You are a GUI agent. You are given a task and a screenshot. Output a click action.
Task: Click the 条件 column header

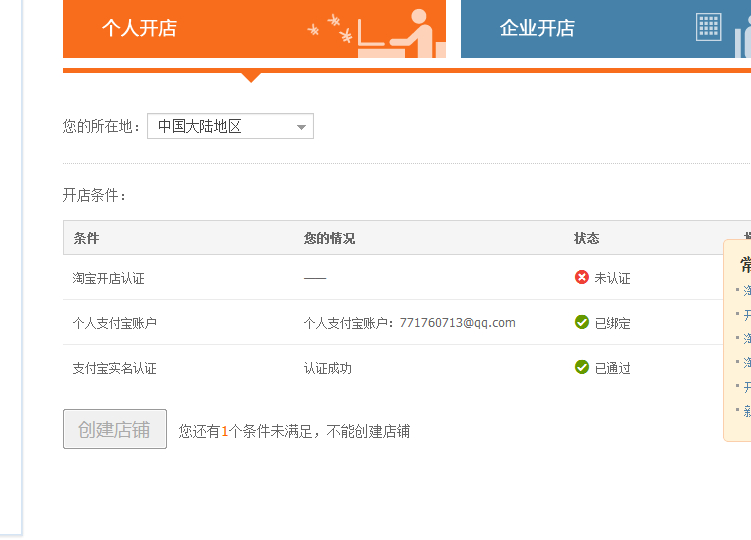86,238
